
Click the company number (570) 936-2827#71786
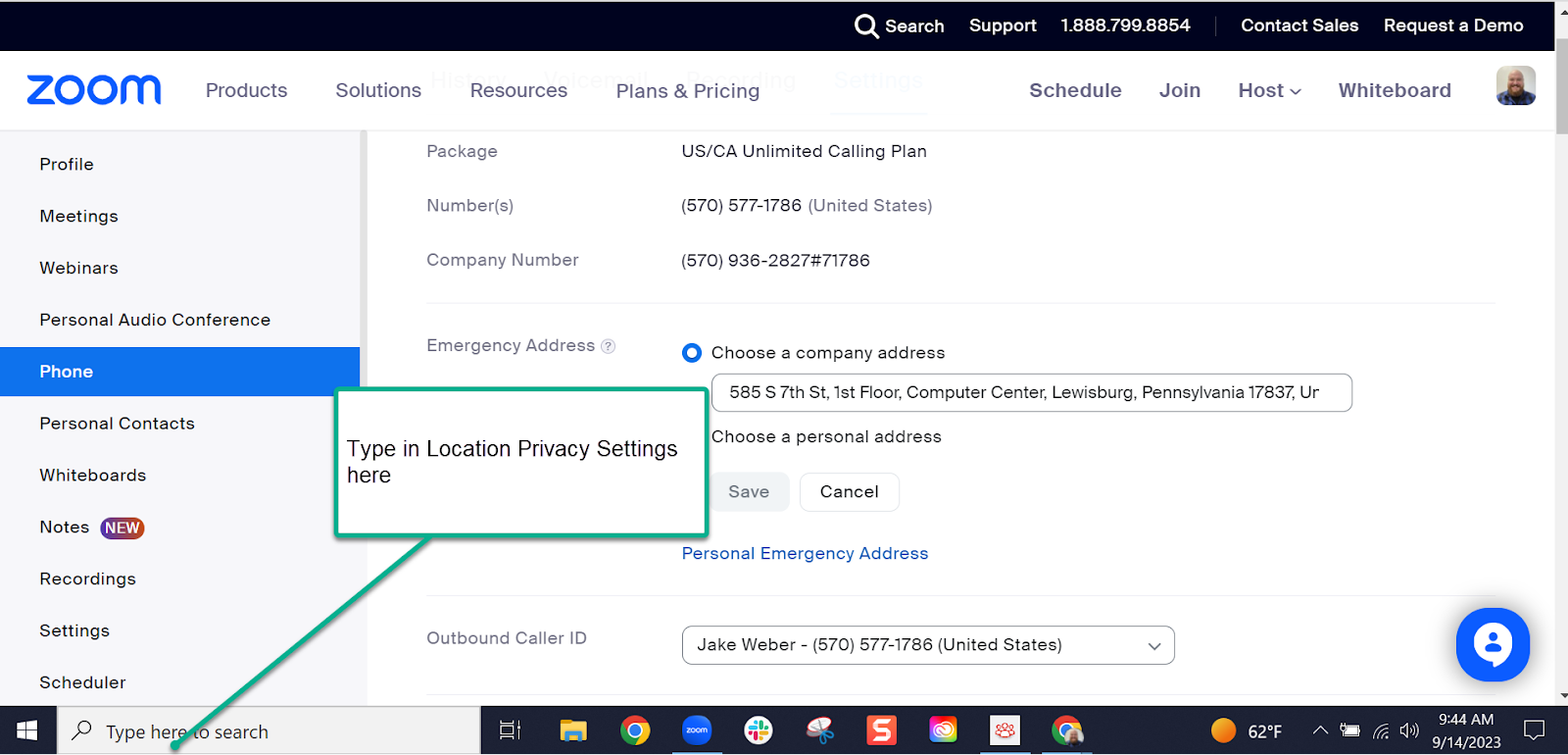(775, 261)
